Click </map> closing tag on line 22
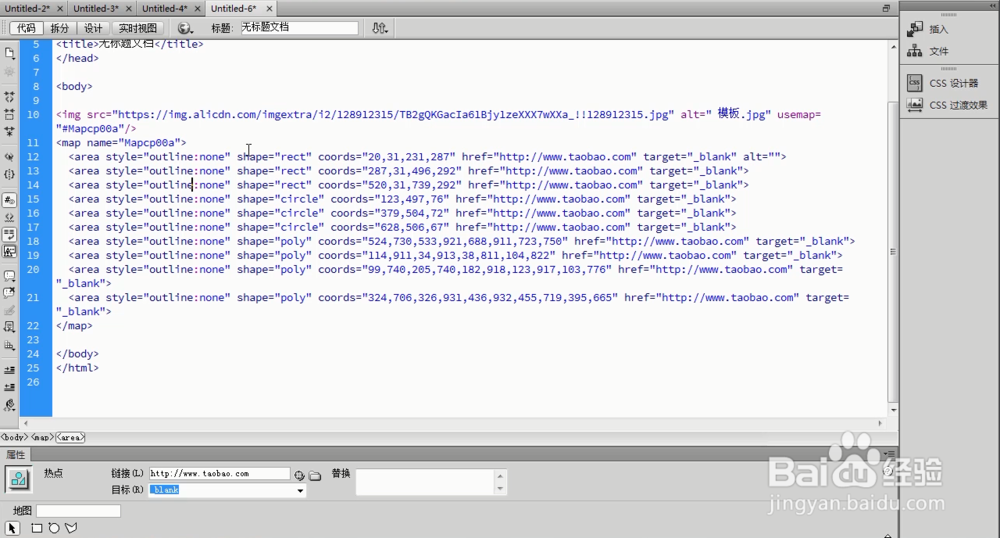 point(74,326)
